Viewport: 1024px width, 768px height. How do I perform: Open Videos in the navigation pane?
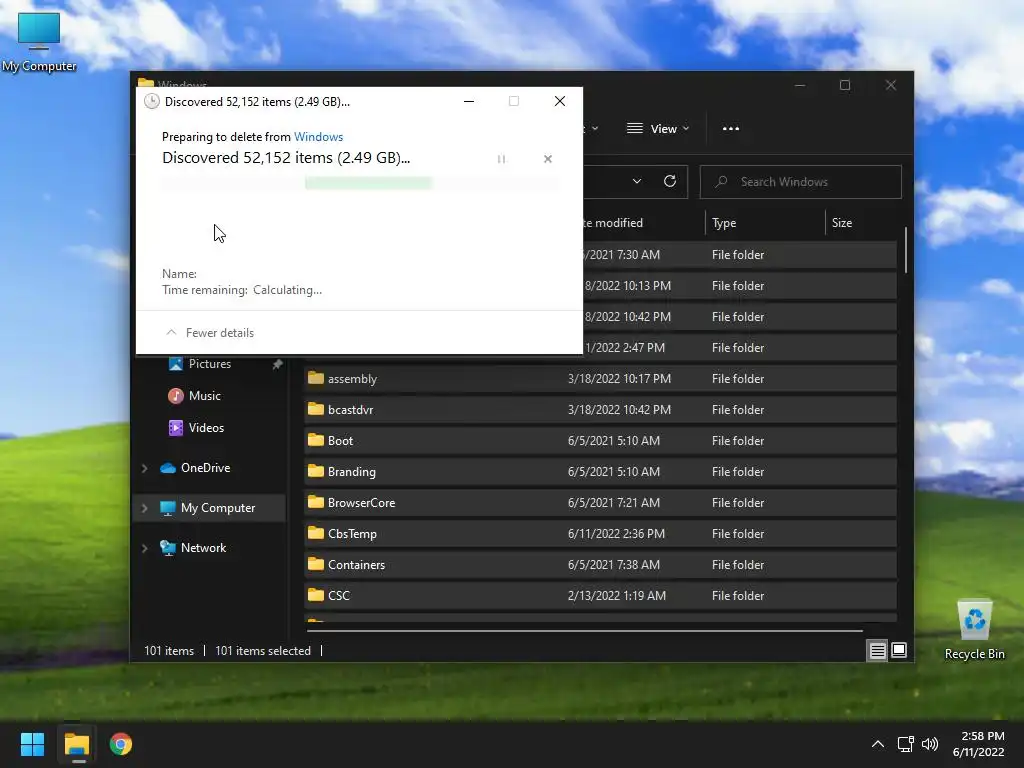(x=206, y=428)
